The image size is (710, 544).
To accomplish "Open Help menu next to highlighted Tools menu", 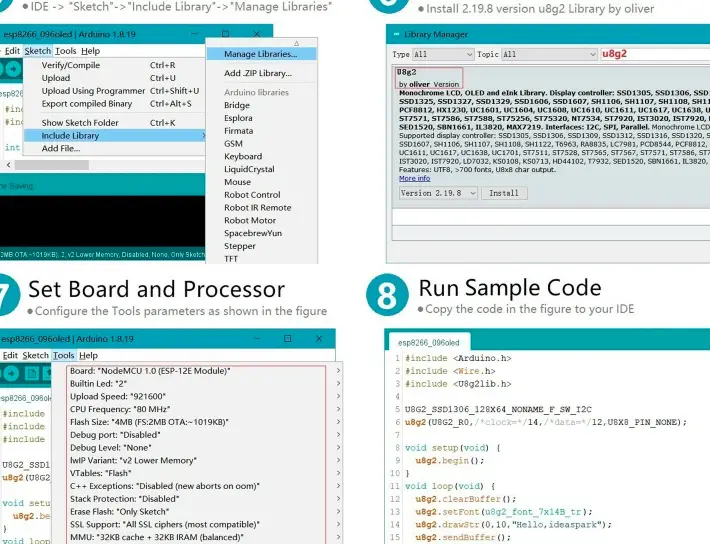I will [x=88, y=356].
